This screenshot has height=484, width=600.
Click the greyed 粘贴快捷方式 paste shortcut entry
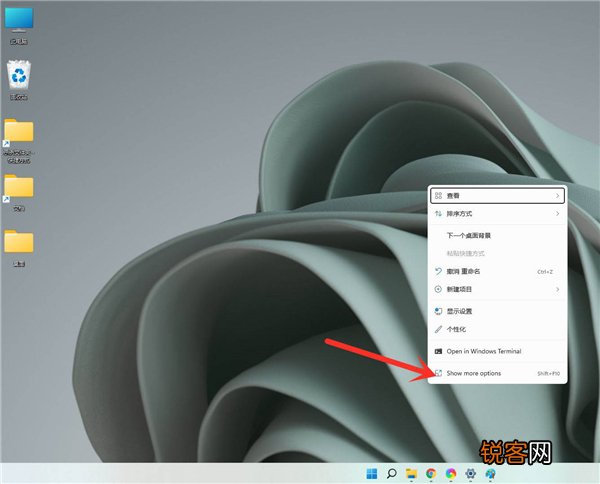(497, 253)
